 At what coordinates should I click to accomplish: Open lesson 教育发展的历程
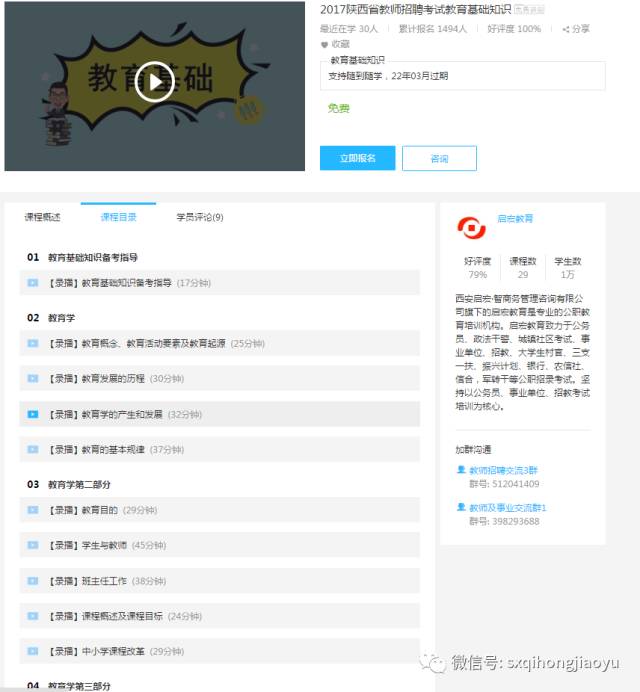click(x=220, y=378)
